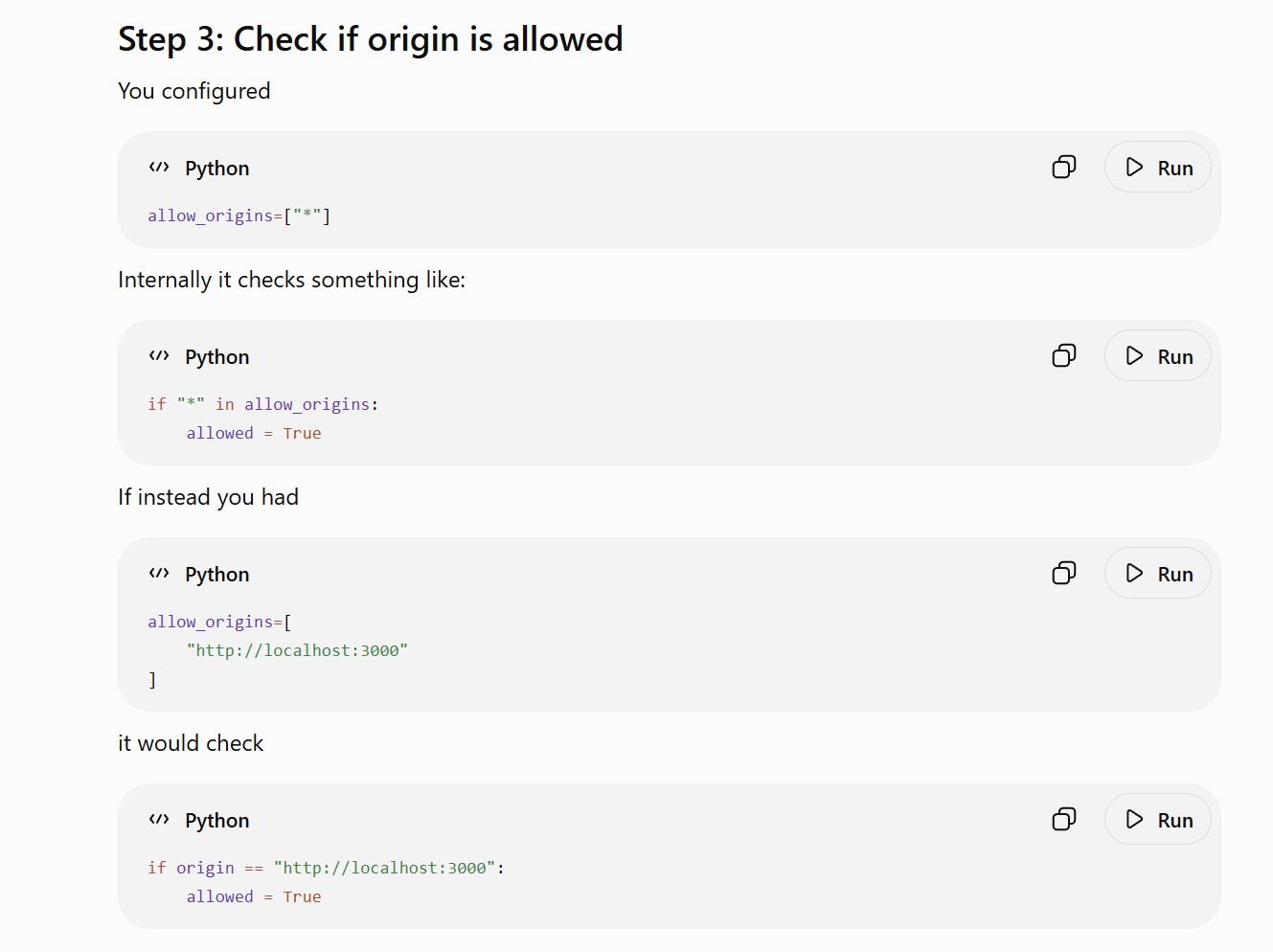This screenshot has width=1273, height=952.
Task: Click 'allowed = True' under origin comparison
Action: pos(254,897)
